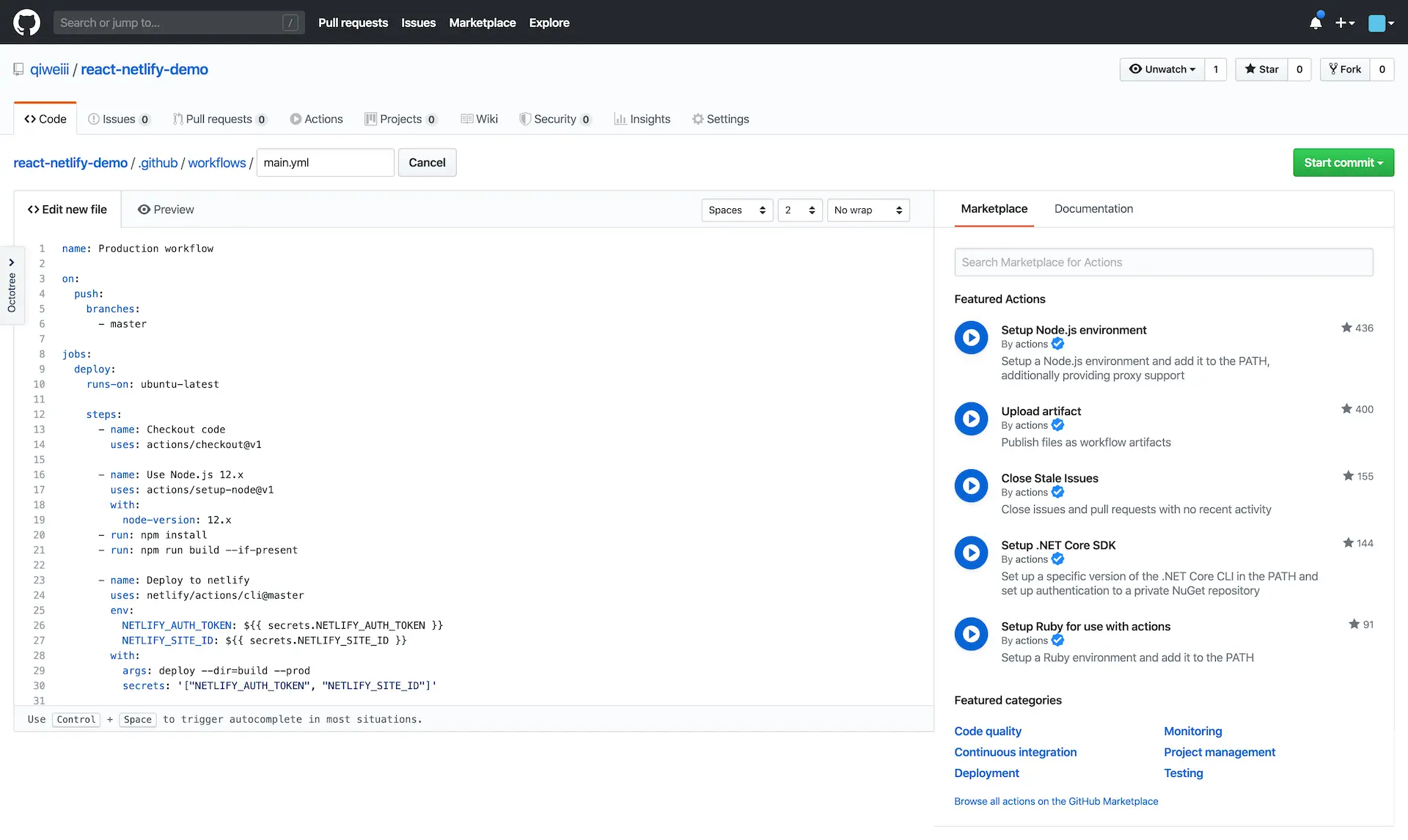Open the Unwatch dropdown

point(1162,70)
